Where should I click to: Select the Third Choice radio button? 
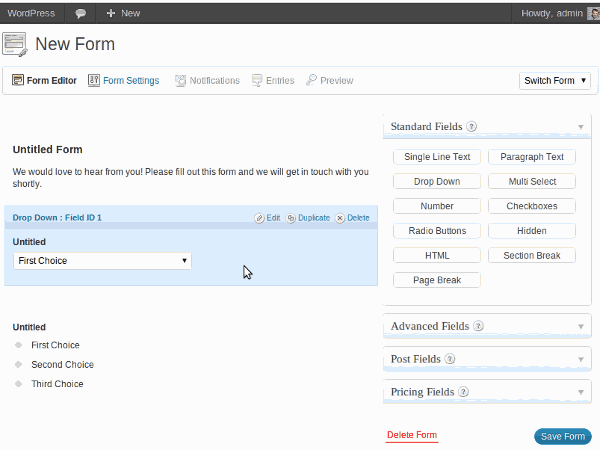point(18,384)
